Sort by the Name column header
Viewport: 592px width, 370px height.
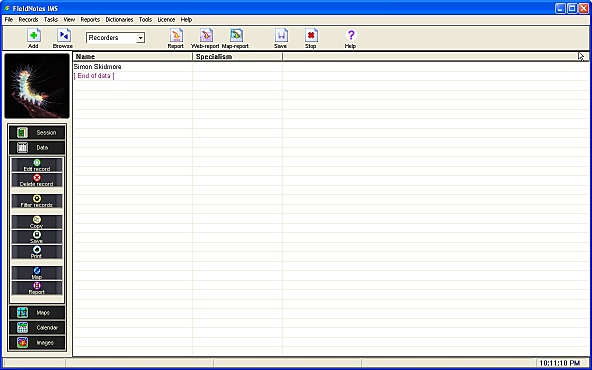pyautogui.click(x=133, y=57)
